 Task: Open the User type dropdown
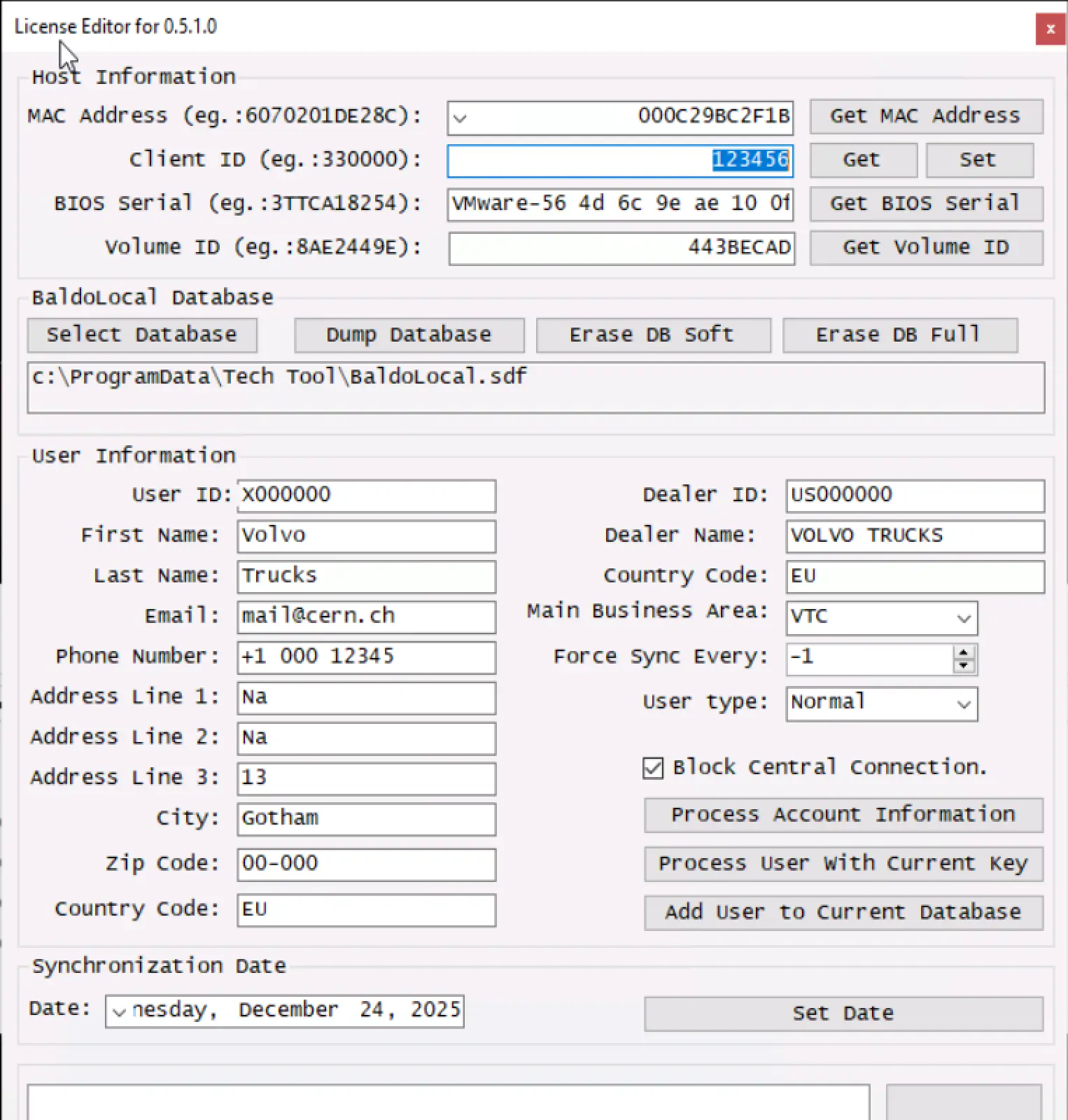pyautogui.click(x=963, y=703)
